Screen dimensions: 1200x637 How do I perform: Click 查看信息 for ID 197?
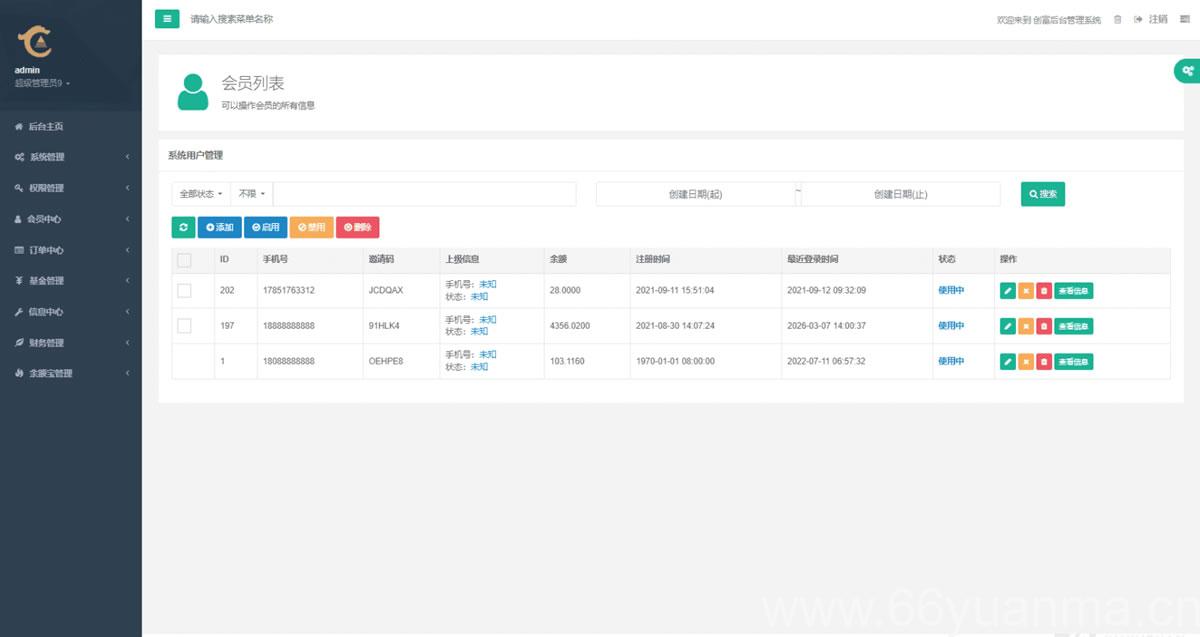click(x=1074, y=326)
